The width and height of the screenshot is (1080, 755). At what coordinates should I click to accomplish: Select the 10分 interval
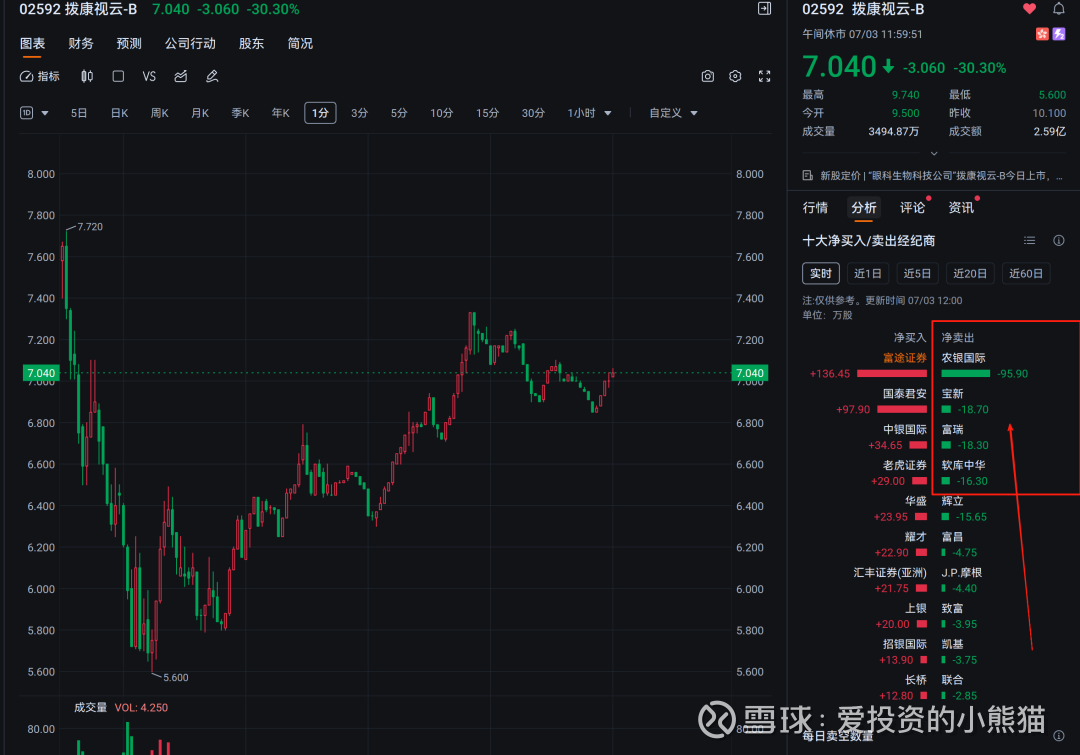(442, 113)
